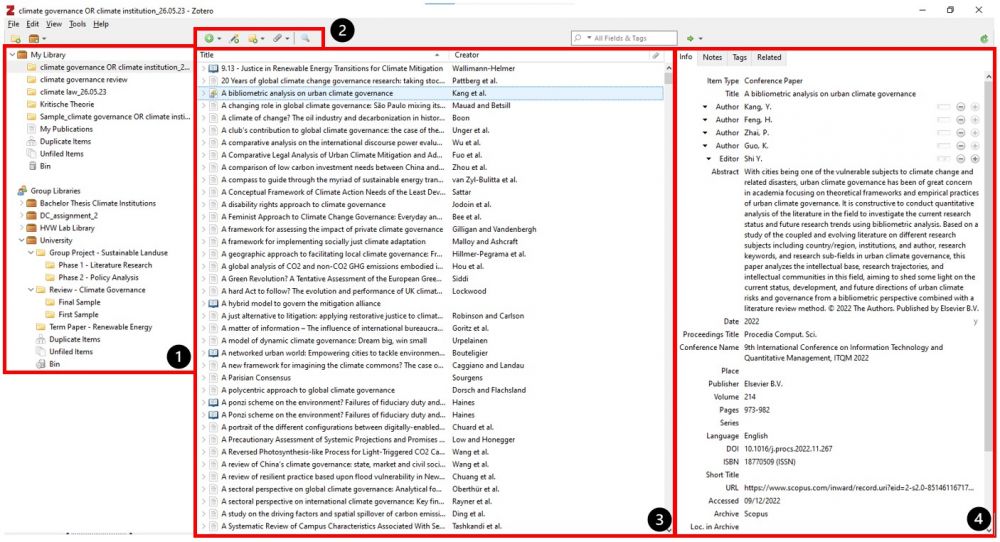The image size is (1000, 542).
Task: Add creator after Kang, Y. with plus button
Action: (974, 107)
